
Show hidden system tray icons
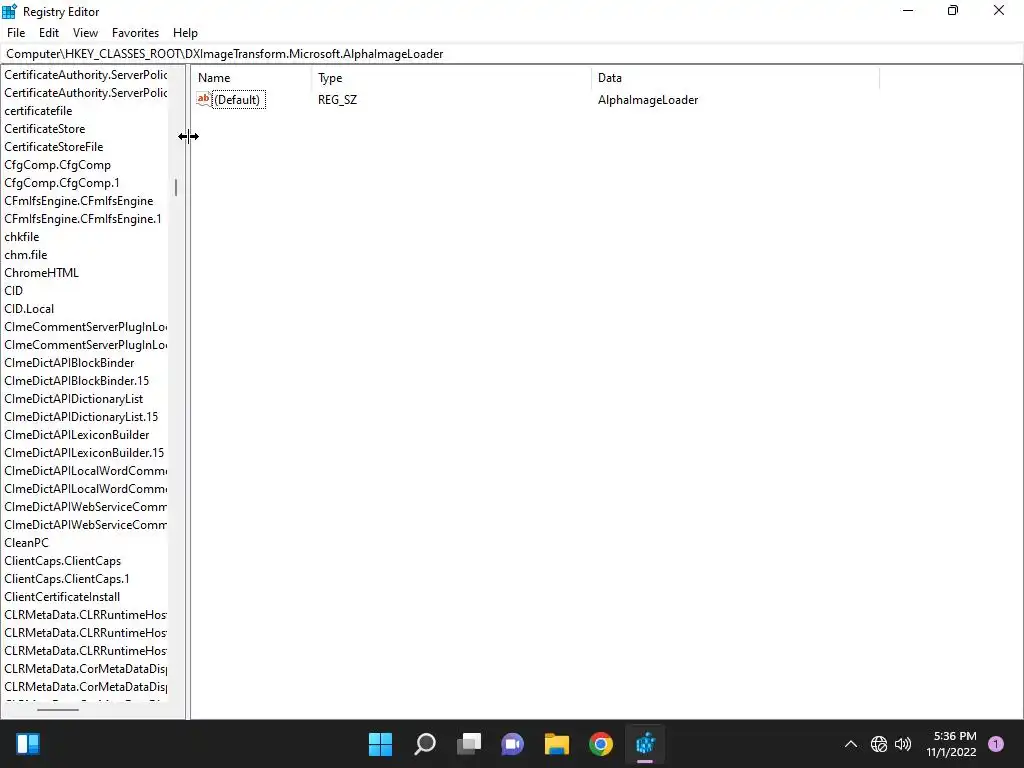coord(851,744)
